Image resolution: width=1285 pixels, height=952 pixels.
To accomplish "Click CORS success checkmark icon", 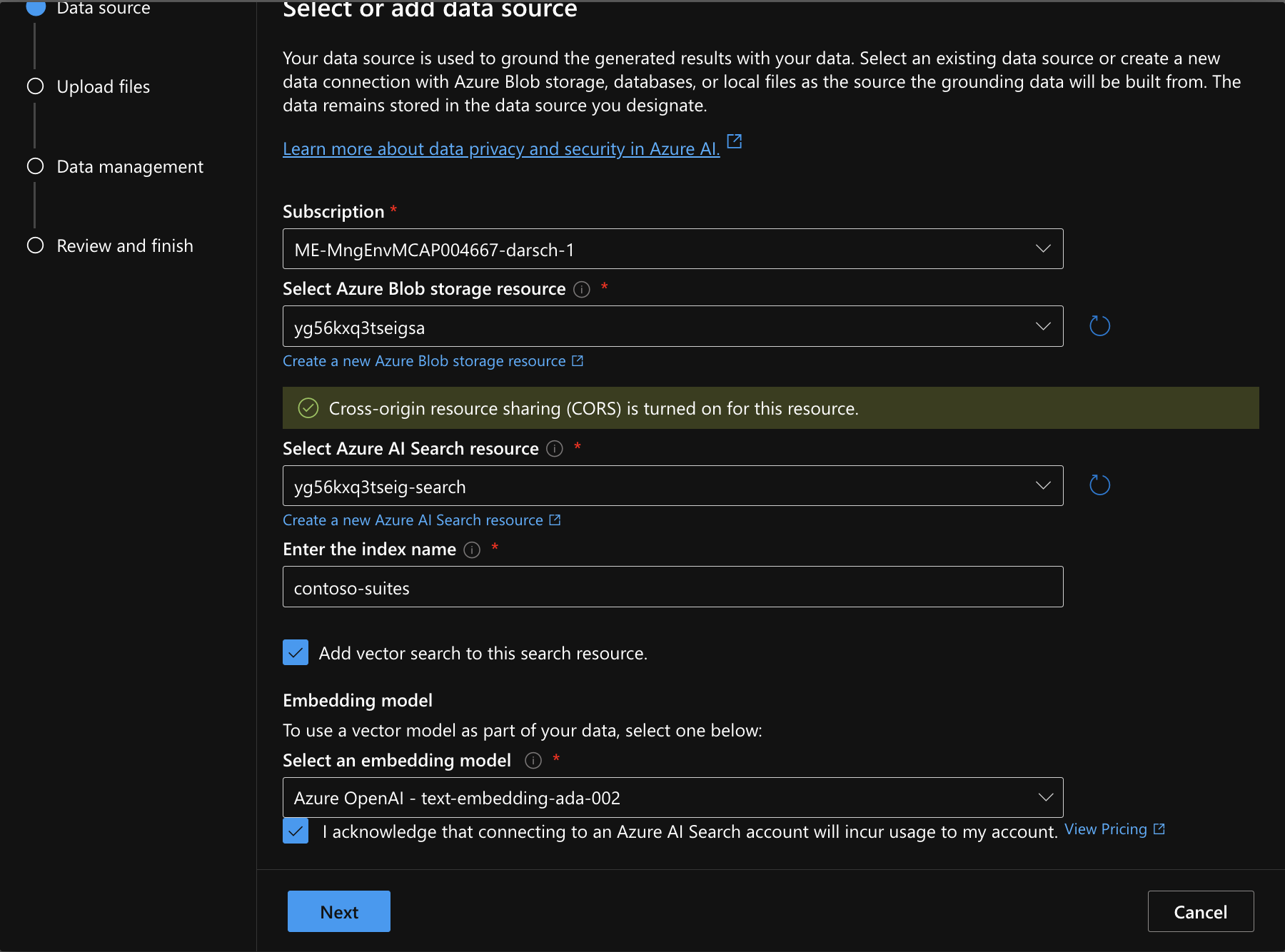I will [308, 408].
